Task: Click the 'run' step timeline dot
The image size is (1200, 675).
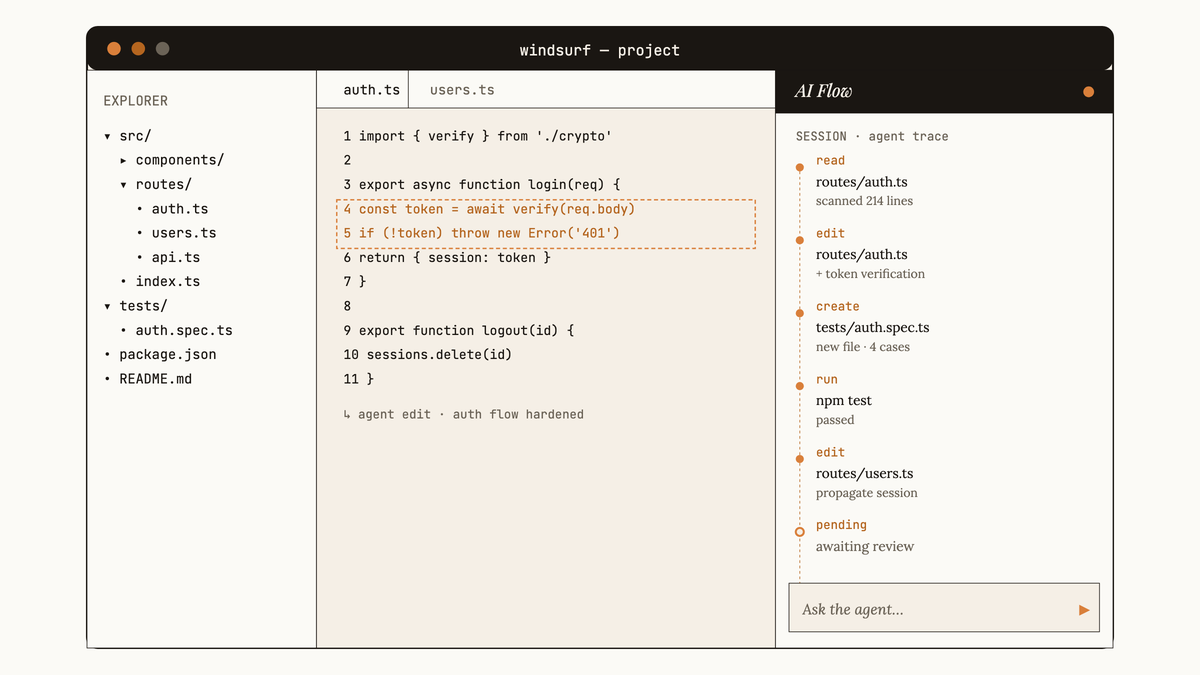Action: point(800,386)
